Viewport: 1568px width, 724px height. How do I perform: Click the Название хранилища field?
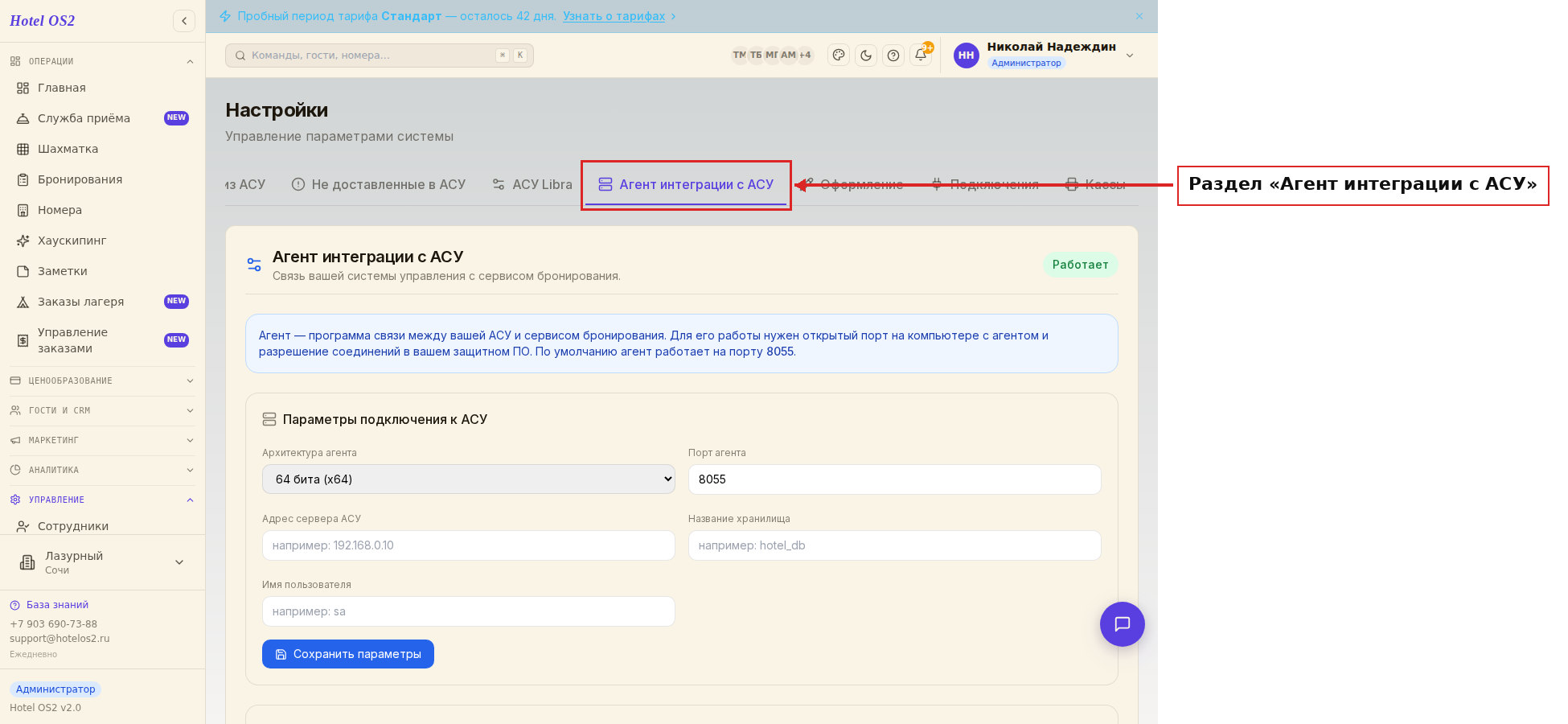(x=894, y=545)
